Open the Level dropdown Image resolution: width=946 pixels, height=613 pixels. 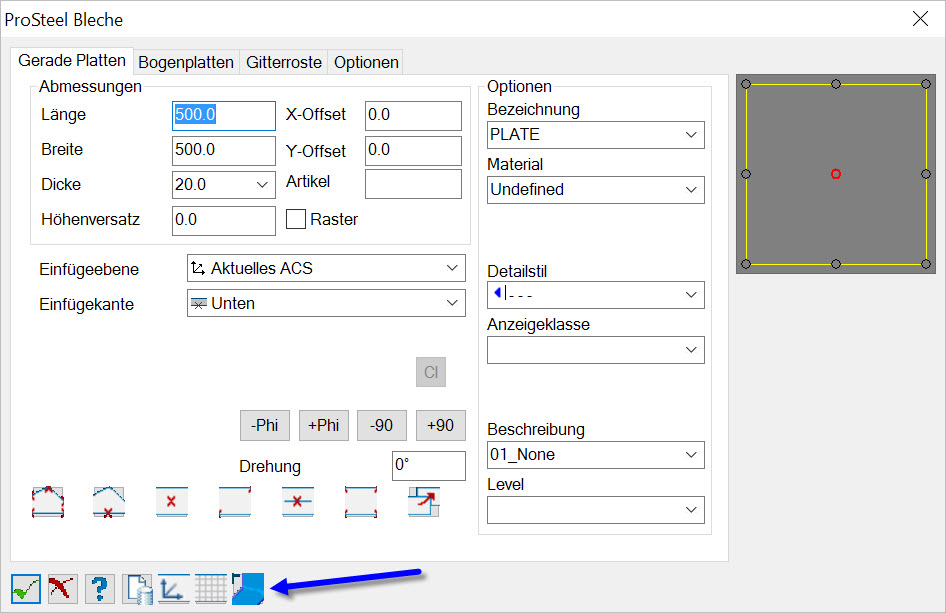point(595,510)
